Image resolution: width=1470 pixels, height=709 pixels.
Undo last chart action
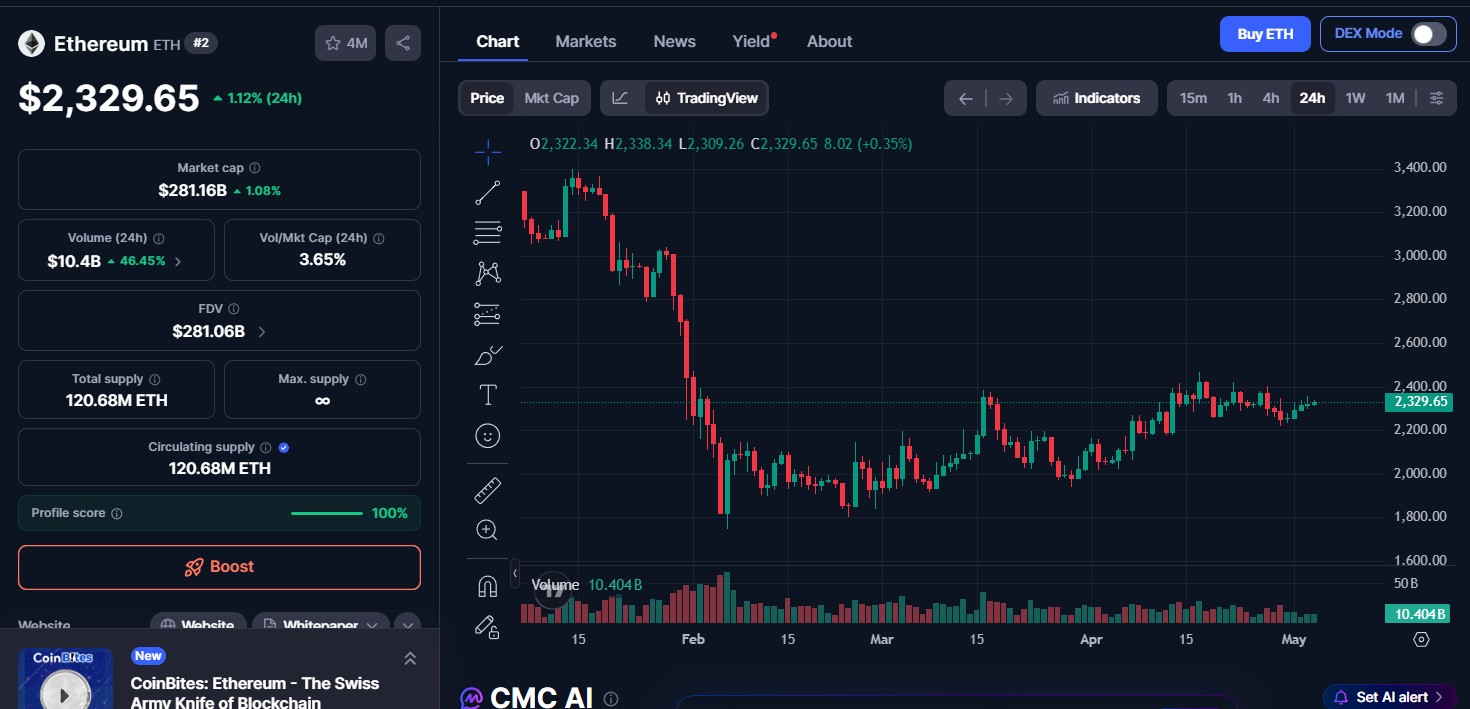point(965,98)
